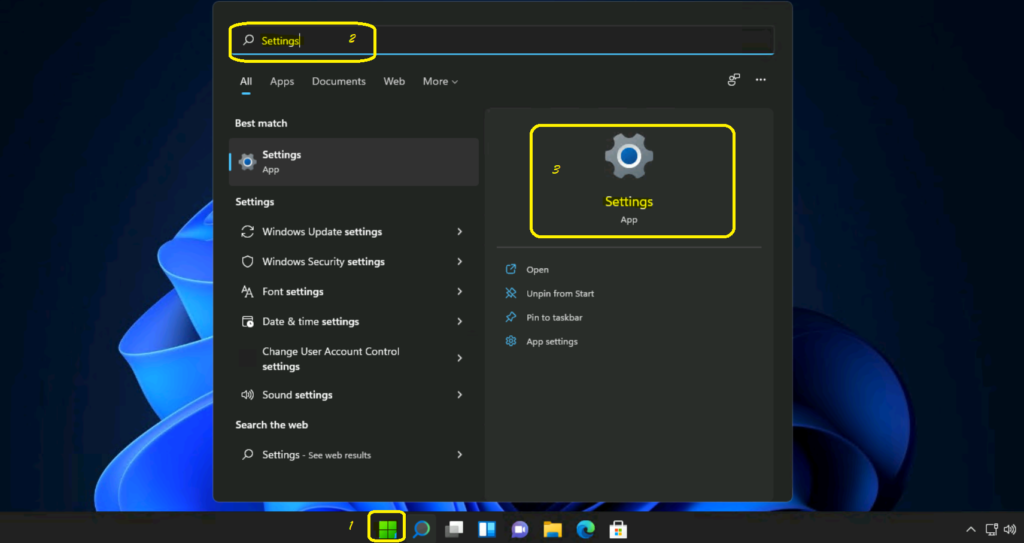Select the All tab in search filters
The width and height of the screenshot is (1024, 543).
[246, 82]
